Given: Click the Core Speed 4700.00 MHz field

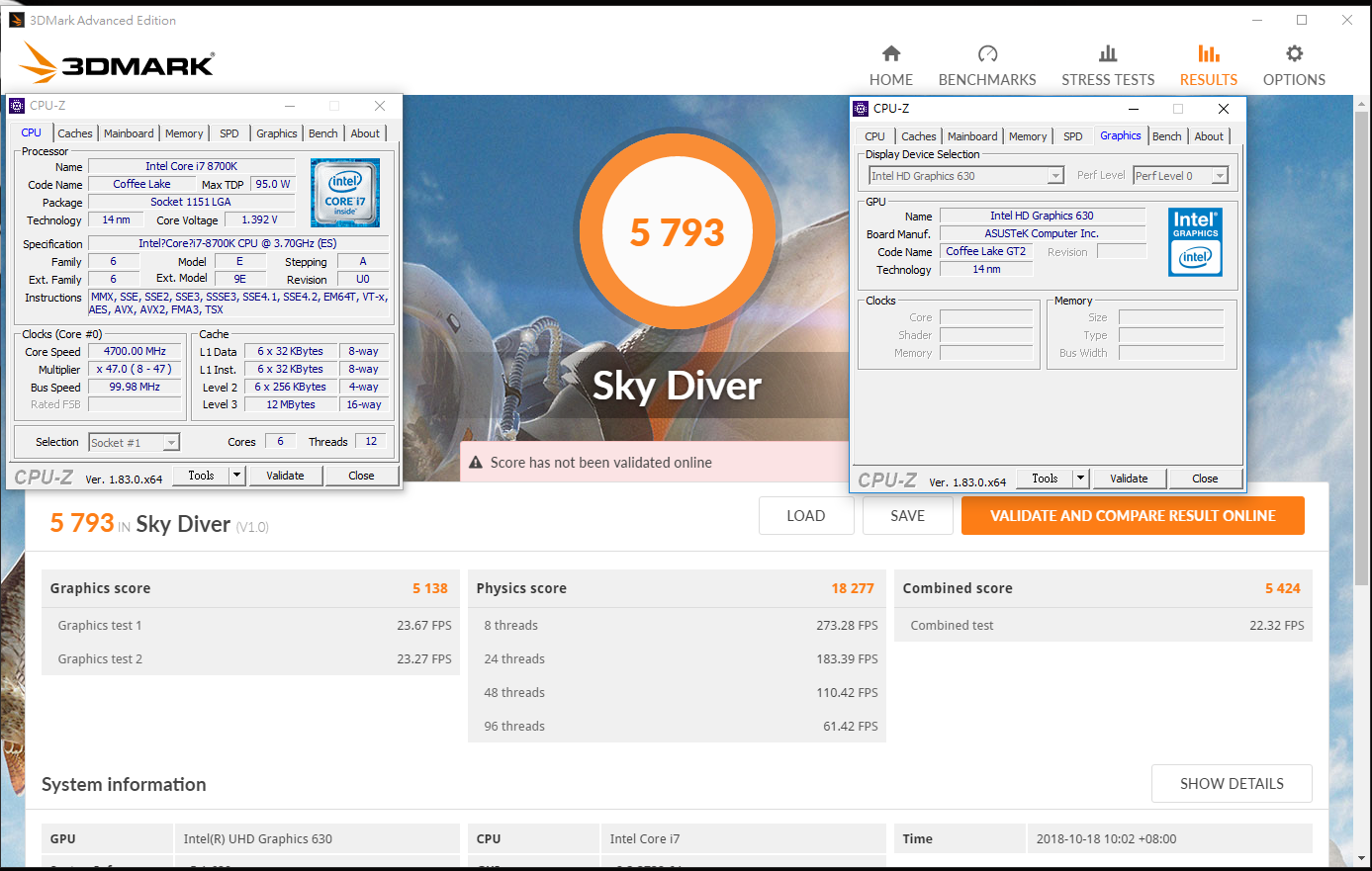Looking at the screenshot, I should coord(135,351).
